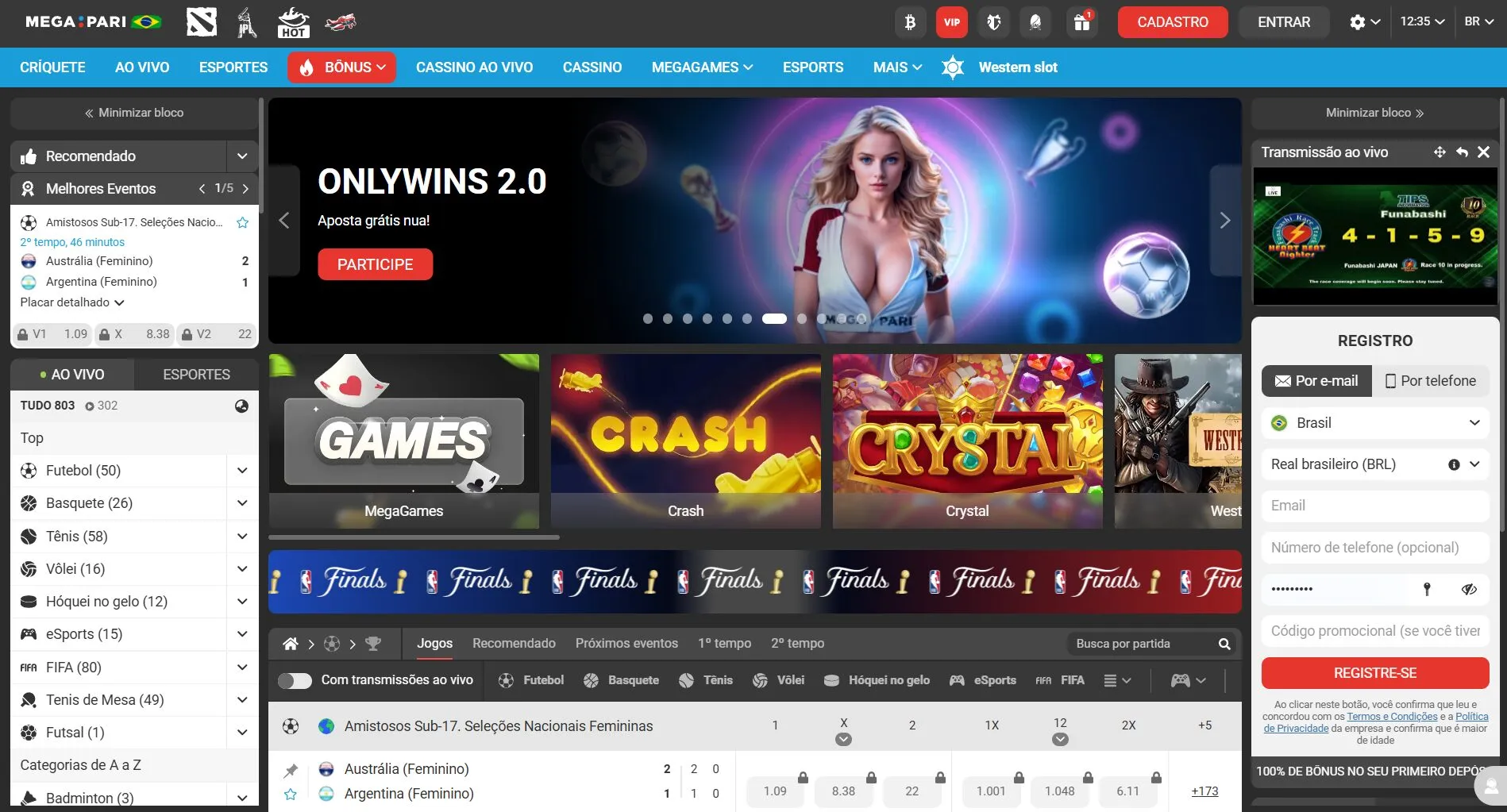Go to AO VIVO in main navigation

(142, 67)
